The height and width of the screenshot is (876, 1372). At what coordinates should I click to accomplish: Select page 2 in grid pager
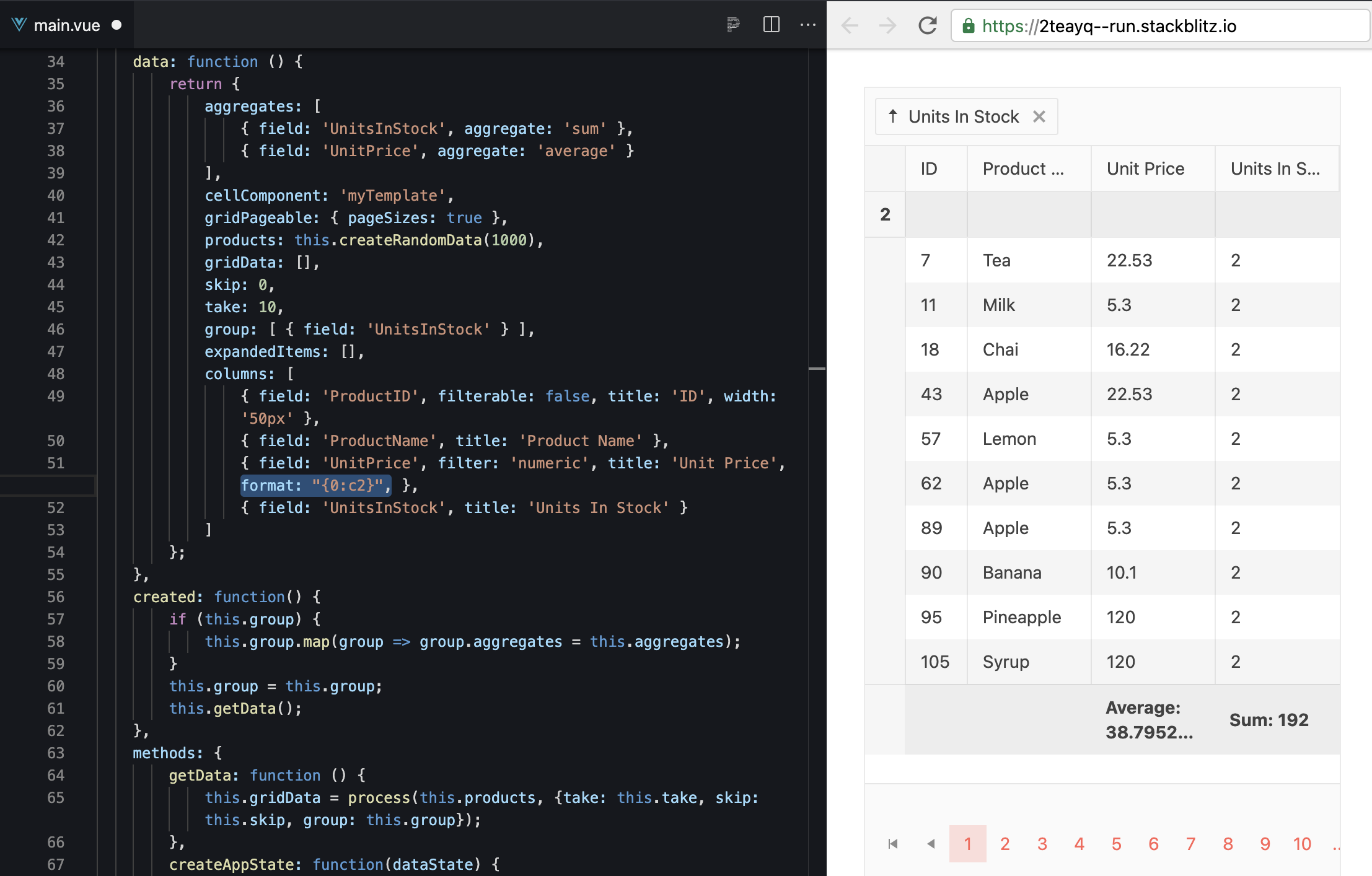point(1005,844)
